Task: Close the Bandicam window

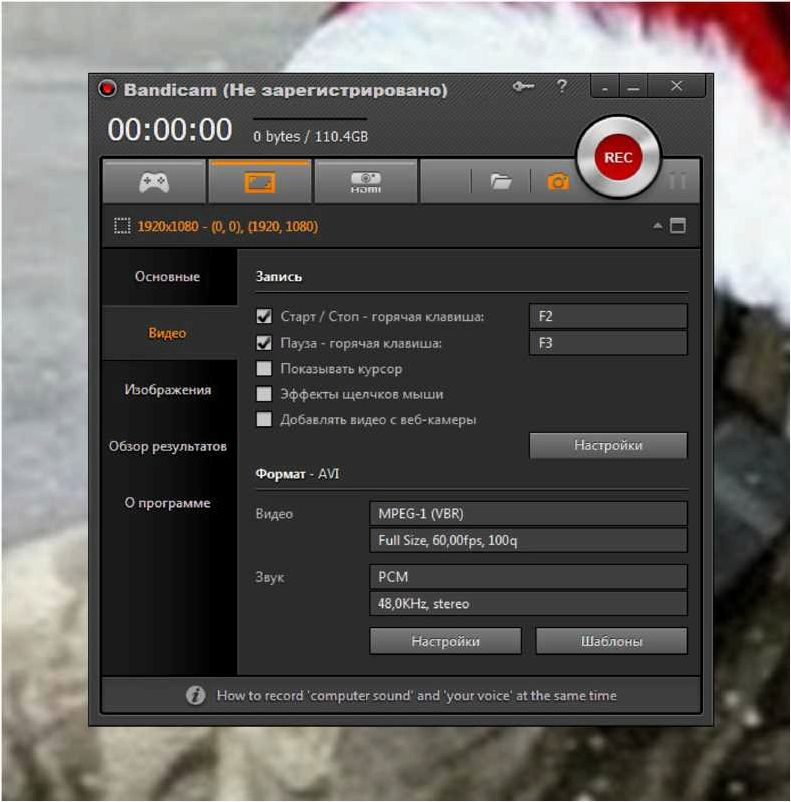Action: 676,86
